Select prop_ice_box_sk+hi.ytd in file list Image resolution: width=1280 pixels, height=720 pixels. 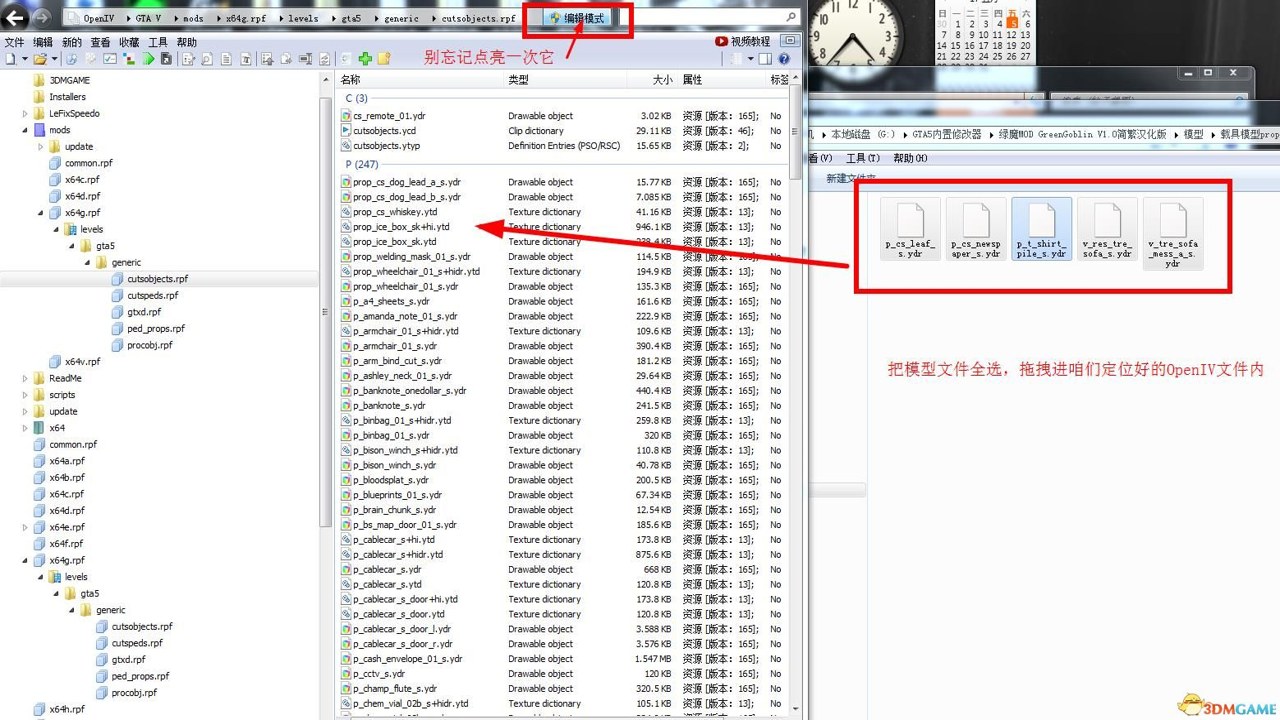coord(401,227)
